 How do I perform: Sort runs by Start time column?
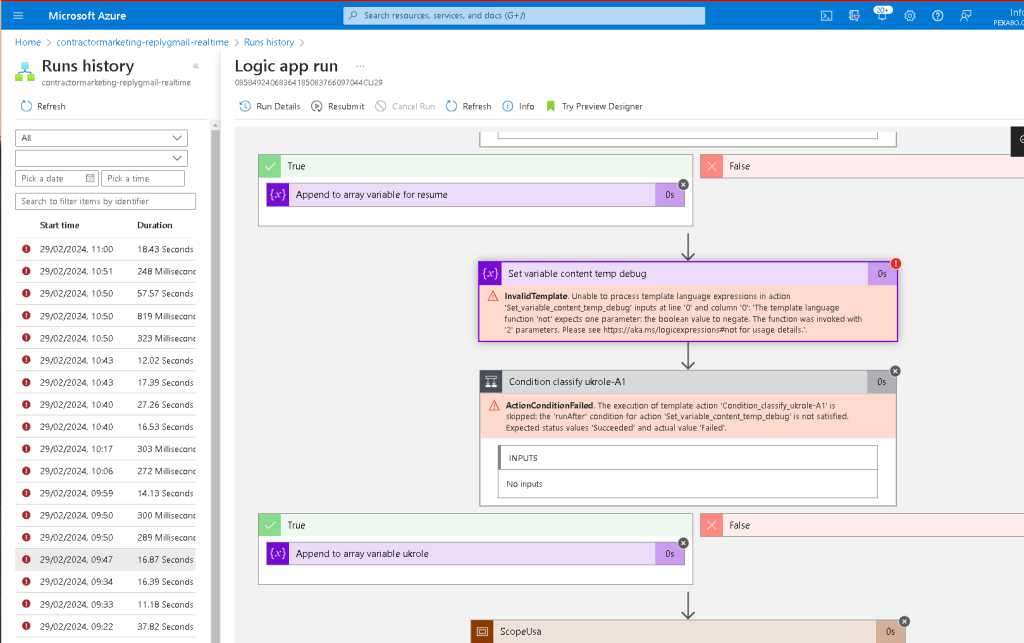[59, 225]
